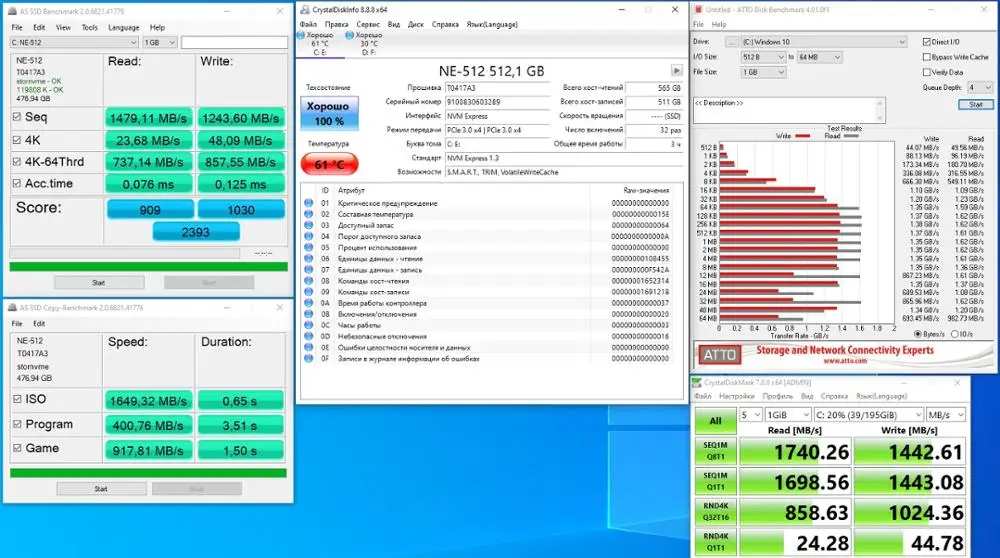This screenshot has height=558, width=1000.
Task: Click the CrystalDiskInfo title bar icon
Action: pos(305,10)
